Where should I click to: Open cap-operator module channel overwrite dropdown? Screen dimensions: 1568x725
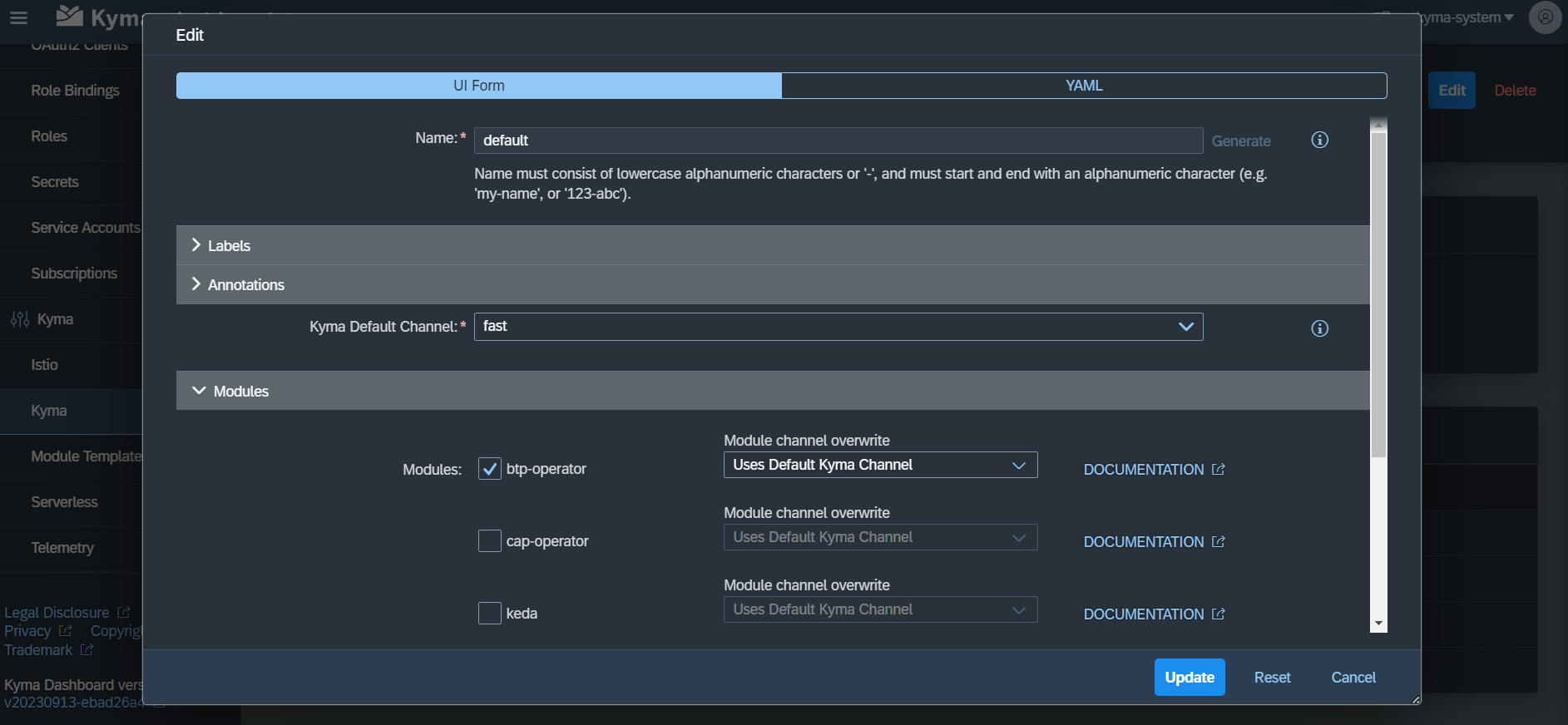coord(880,537)
